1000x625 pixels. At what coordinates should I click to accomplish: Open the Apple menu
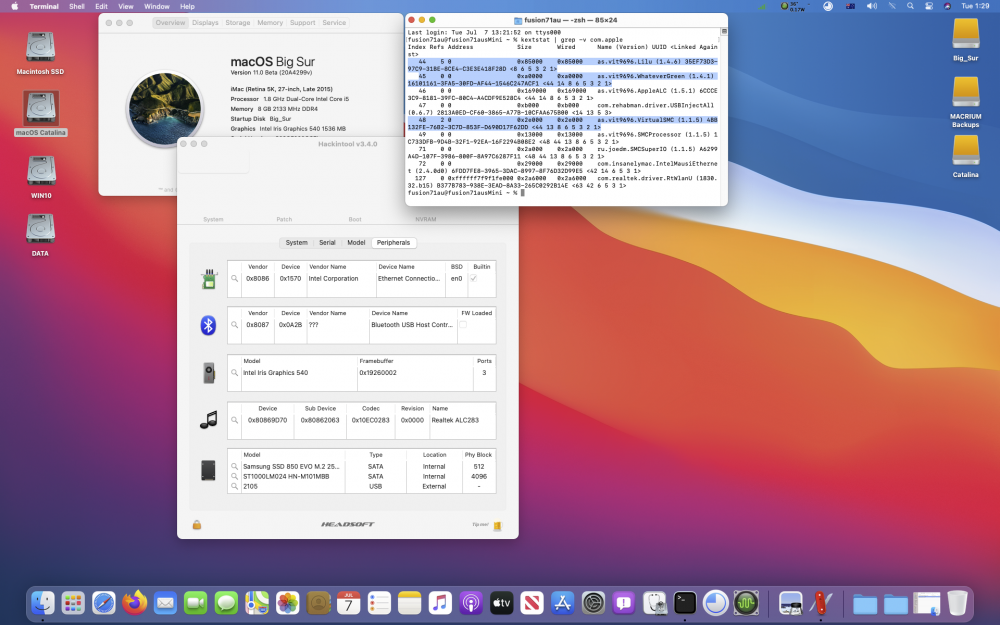(x=14, y=6)
